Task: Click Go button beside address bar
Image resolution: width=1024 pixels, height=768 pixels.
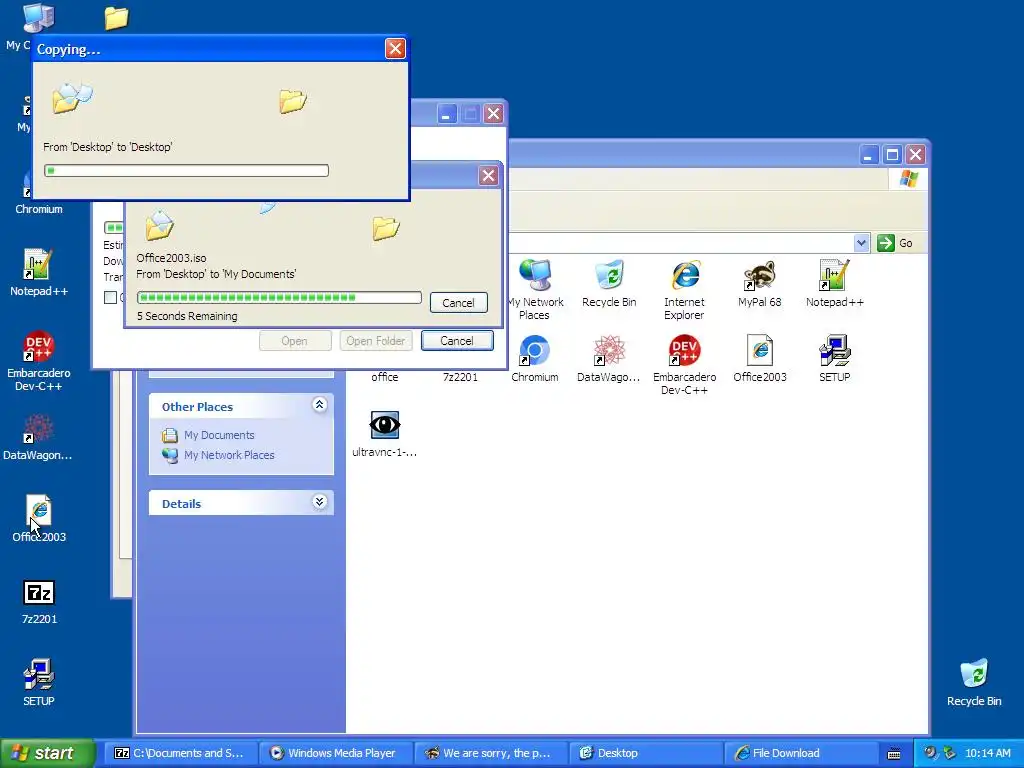Action: pos(895,243)
